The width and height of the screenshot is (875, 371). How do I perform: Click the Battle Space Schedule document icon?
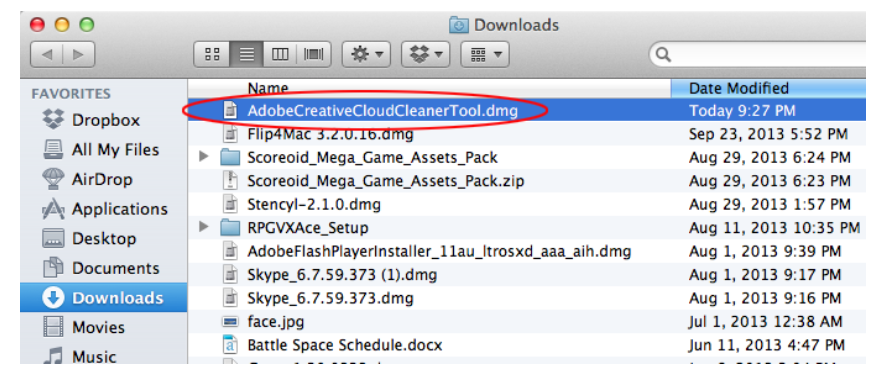tap(230, 345)
